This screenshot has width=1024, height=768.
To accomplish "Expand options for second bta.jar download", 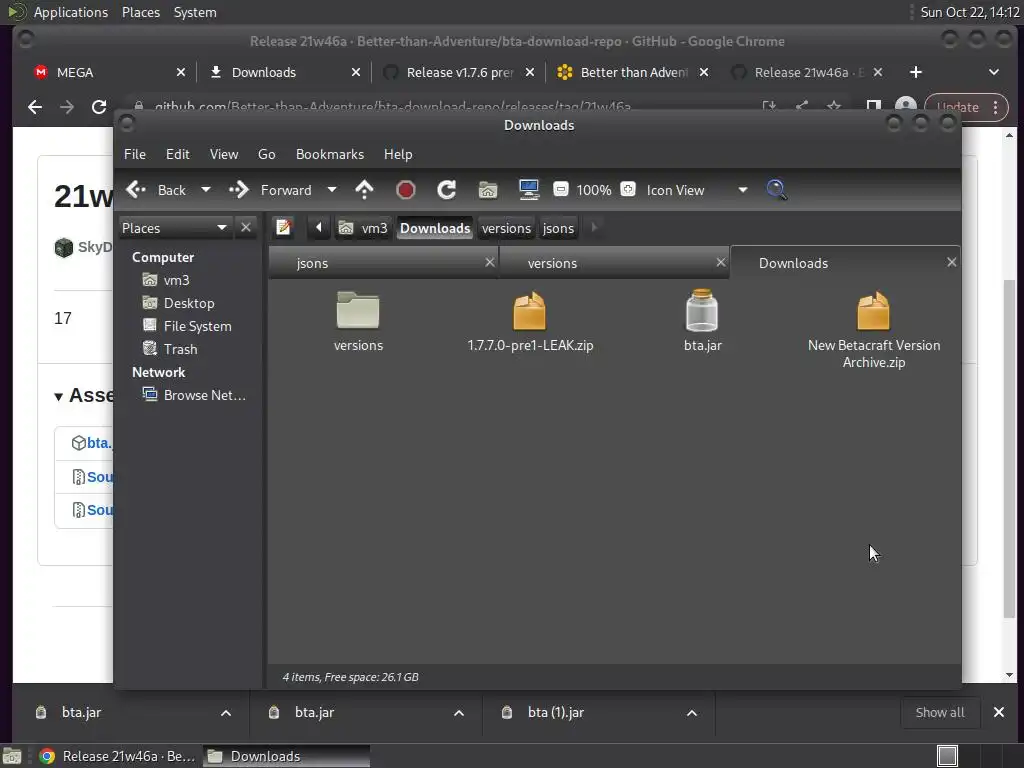I will [x=459, y=712].
